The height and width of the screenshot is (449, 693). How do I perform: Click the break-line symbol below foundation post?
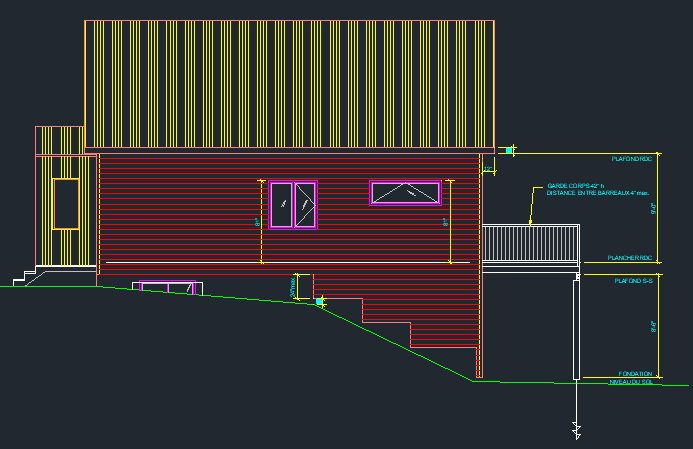(x=576, y=429)
